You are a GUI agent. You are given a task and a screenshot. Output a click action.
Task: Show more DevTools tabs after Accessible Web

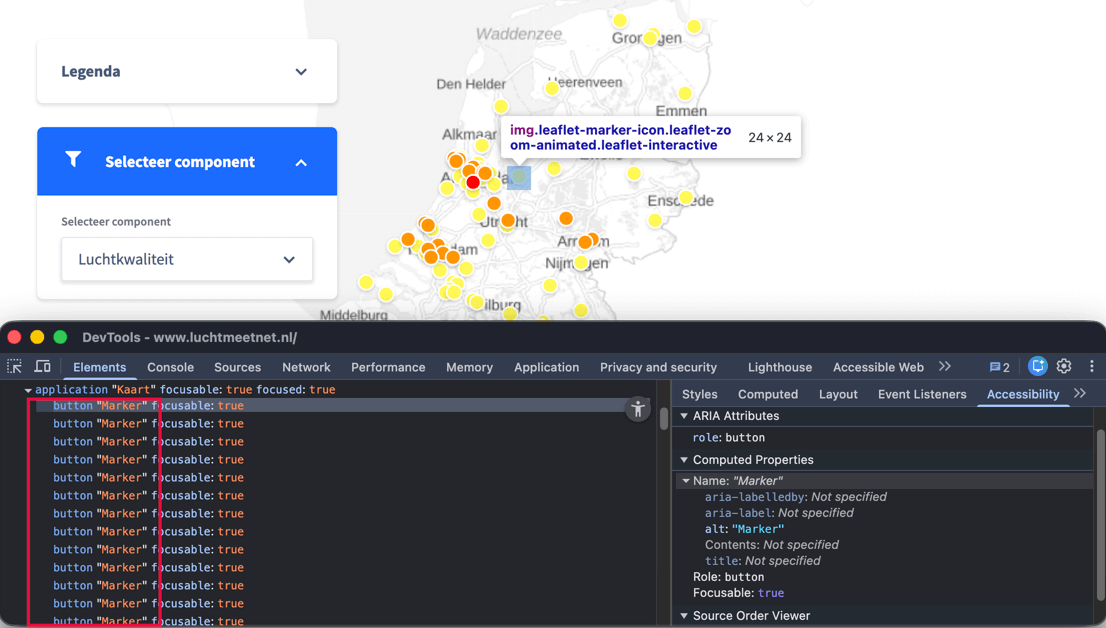click(x=945, y=367)
